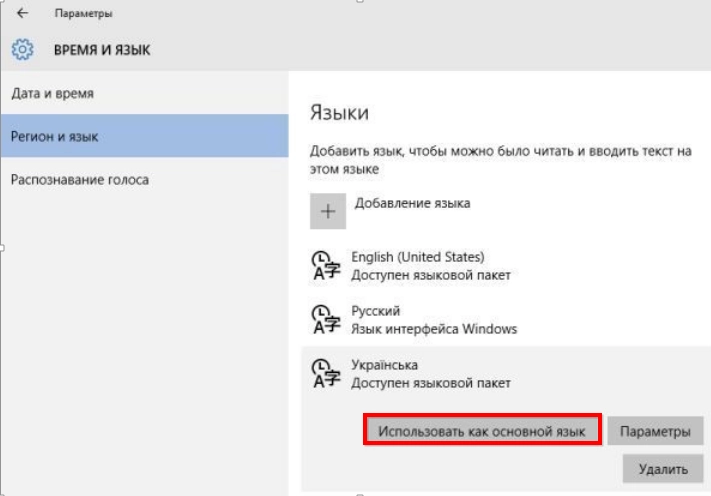The width and height of the screenshot is (711, 496).
Task: Click the back arrow in the title bar
Action: 23,14
